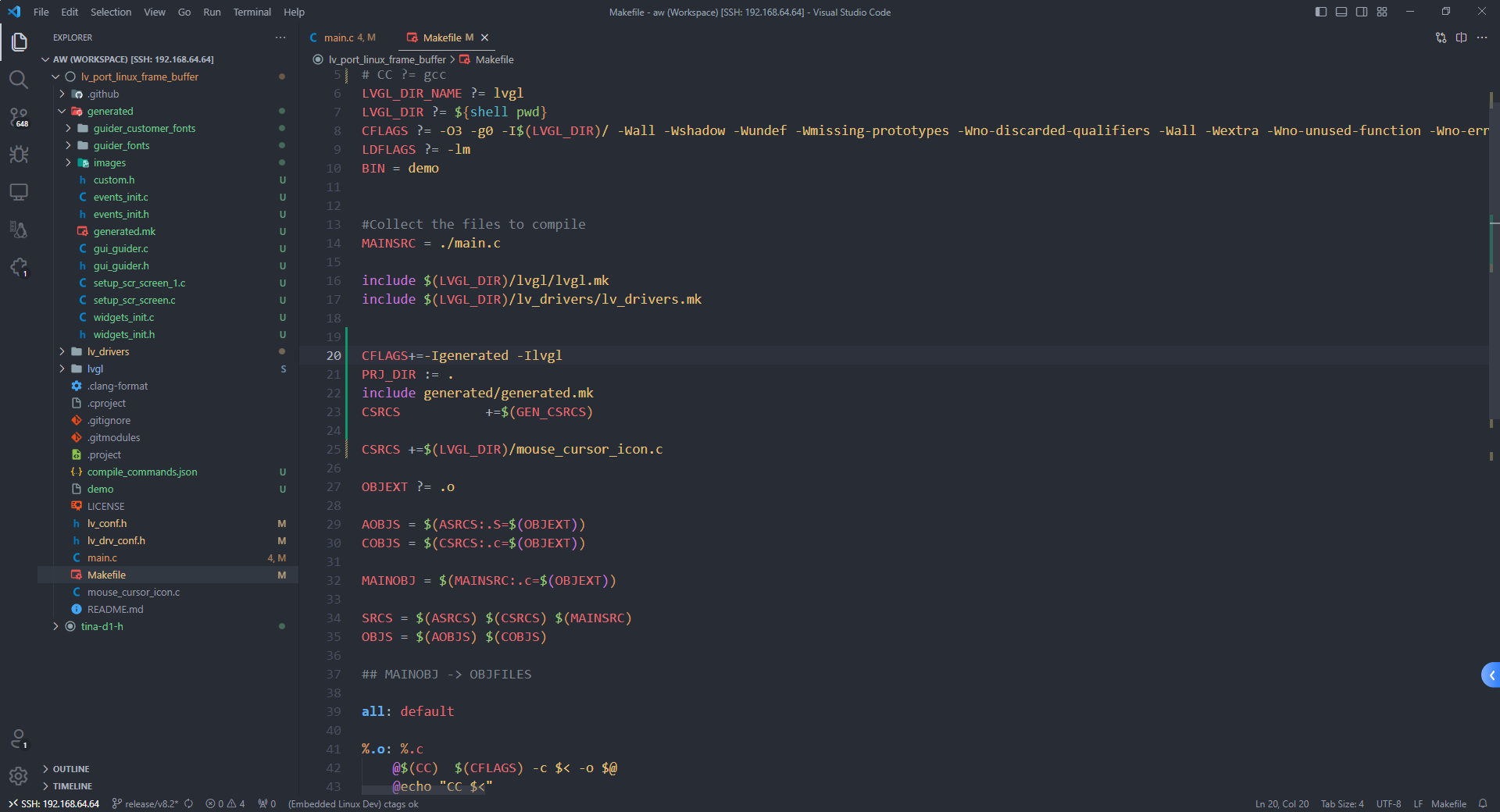Open Extensions view with badge 1
The image size is (1500, 812).
[19, 267]
